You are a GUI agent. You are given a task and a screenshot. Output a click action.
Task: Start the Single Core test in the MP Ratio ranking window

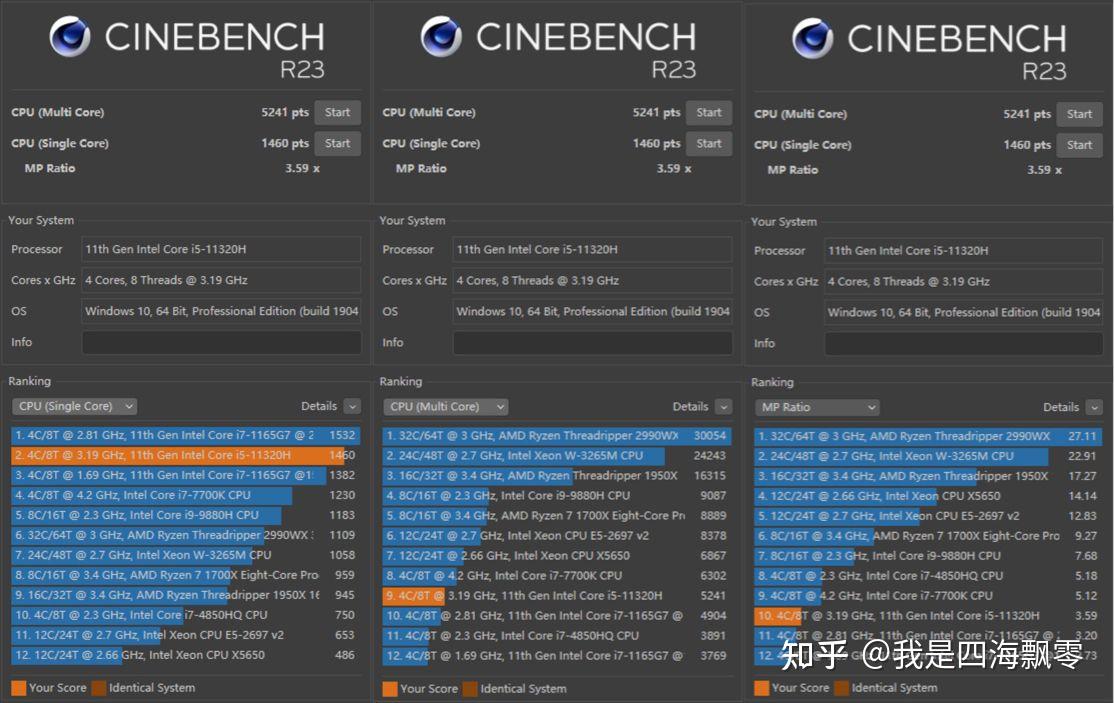[x=1079, y=145]
